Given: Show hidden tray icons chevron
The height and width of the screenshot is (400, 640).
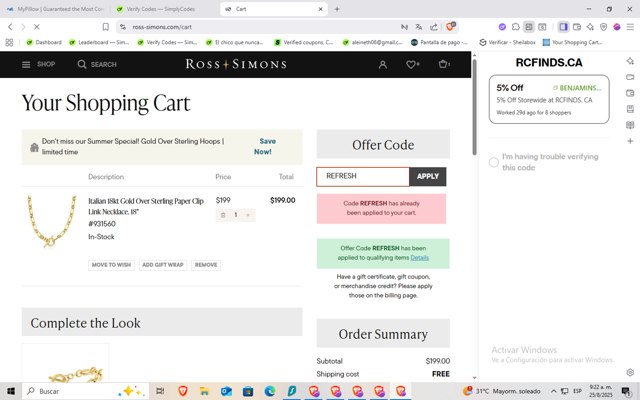Looking at the screenshot, I should 553,391.
